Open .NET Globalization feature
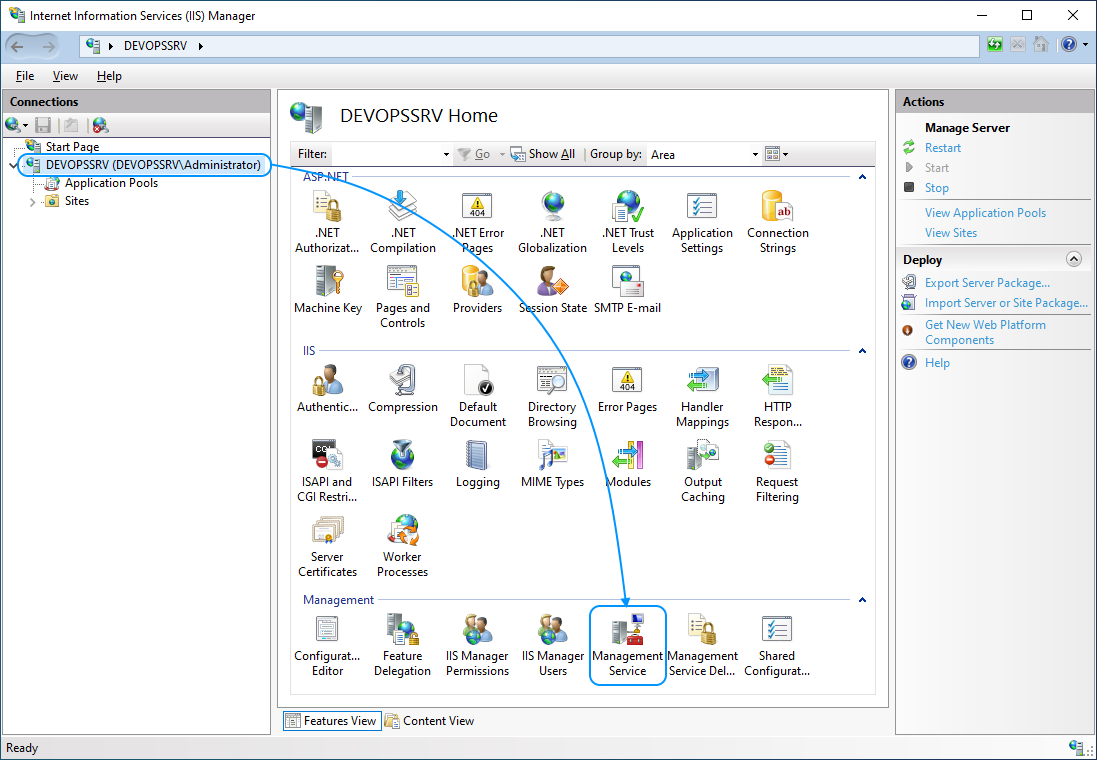1097x760 pixels. pos(553,223)
